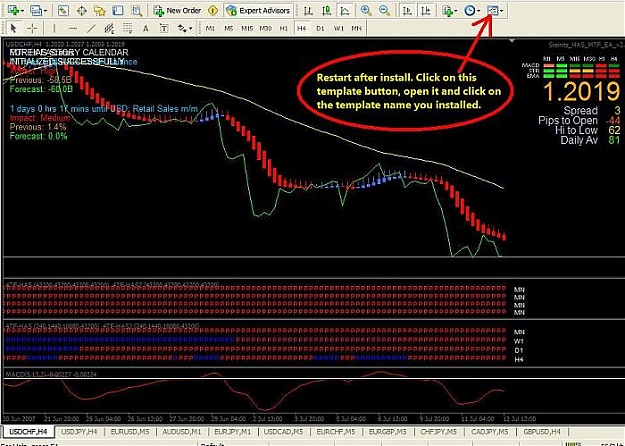Switch chart to candlesticks type
625x446 pixels.
[x=326, y=11]
